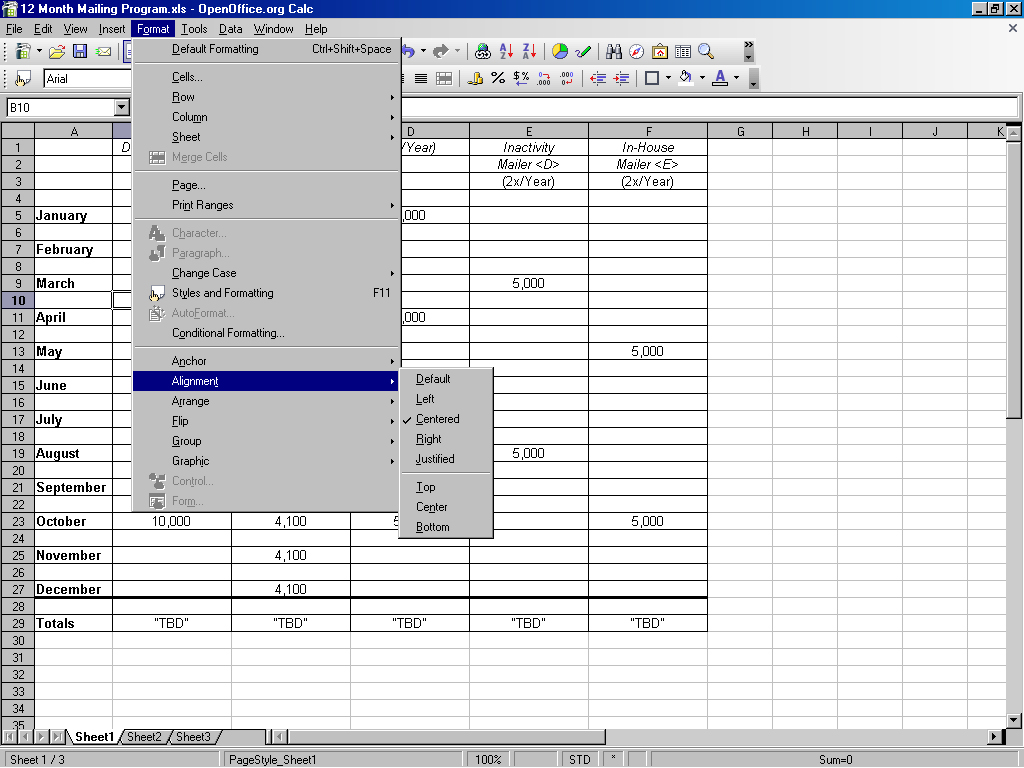Select Centered alignment option
The width and height of the screenshot is (1024, 768).
click(x=438, y=419)
